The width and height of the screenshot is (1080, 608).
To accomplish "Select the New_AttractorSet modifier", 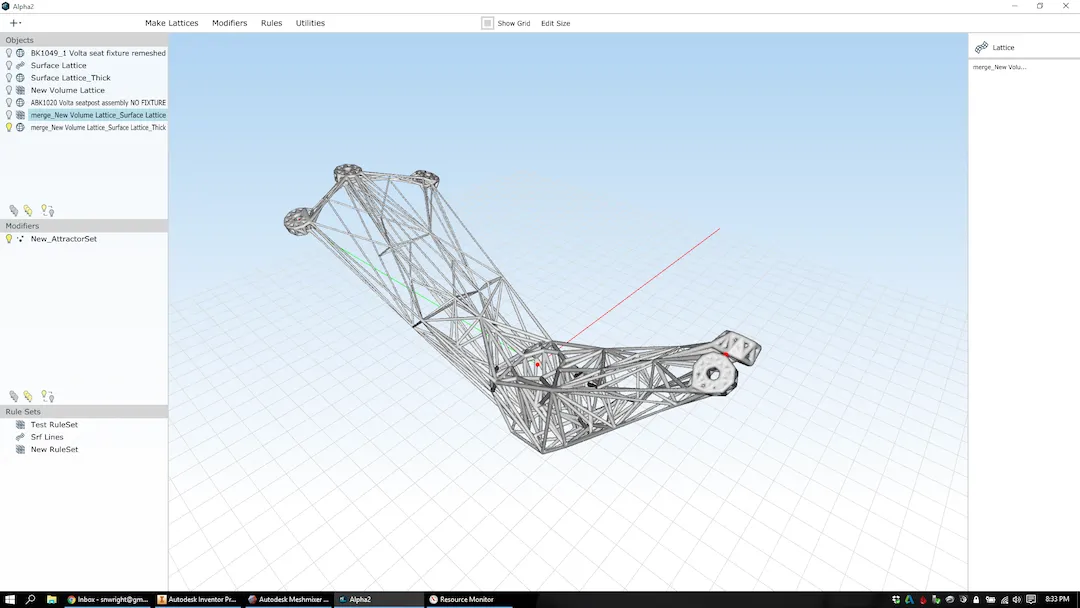I will point(63,239).
